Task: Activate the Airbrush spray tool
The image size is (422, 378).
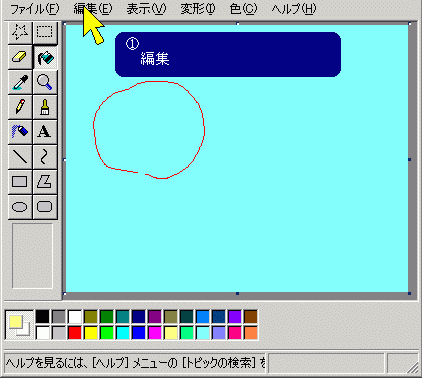Action: [x=20, y=132]
